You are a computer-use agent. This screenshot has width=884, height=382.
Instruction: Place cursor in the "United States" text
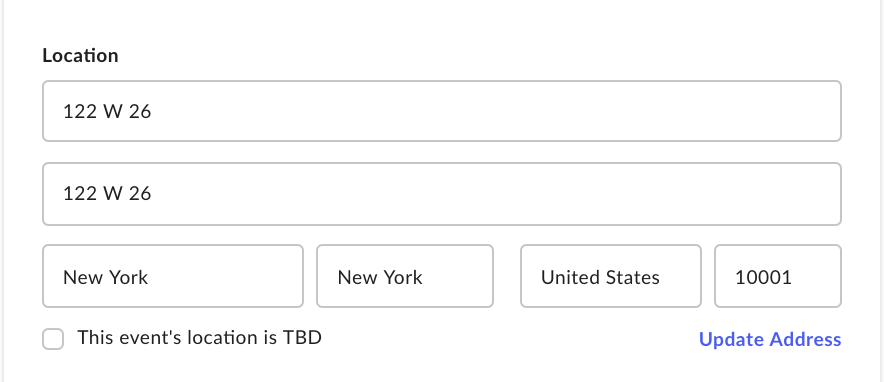600,277
